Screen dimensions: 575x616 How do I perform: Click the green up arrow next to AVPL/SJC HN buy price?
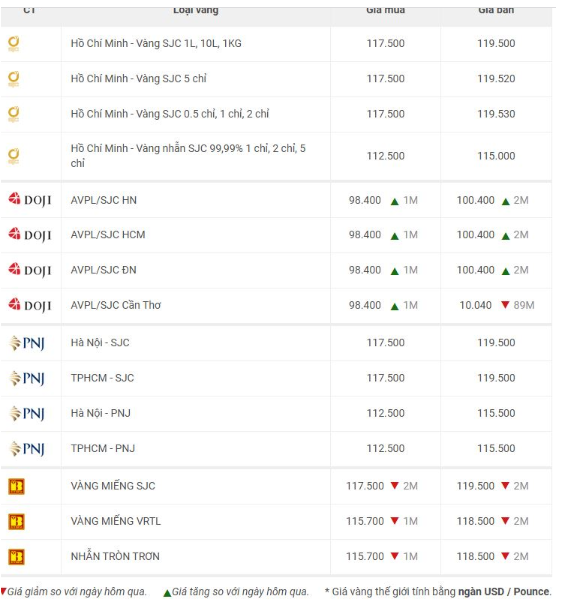point(395,202)
